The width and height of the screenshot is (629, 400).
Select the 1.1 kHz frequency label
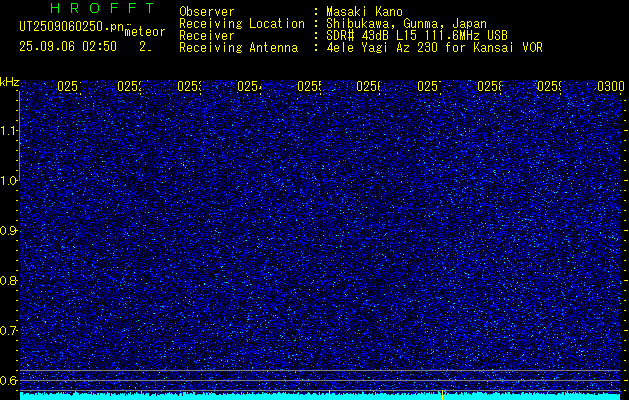(9, 131)
